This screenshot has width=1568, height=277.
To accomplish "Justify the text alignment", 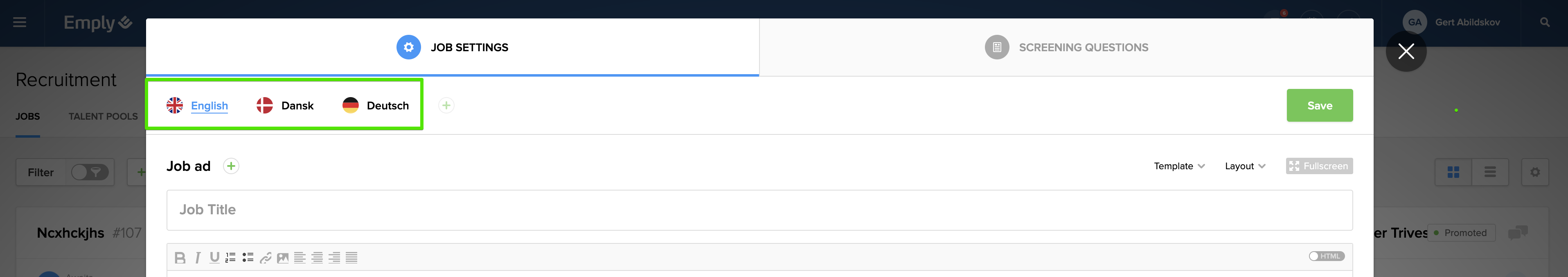I will (351, 258).
